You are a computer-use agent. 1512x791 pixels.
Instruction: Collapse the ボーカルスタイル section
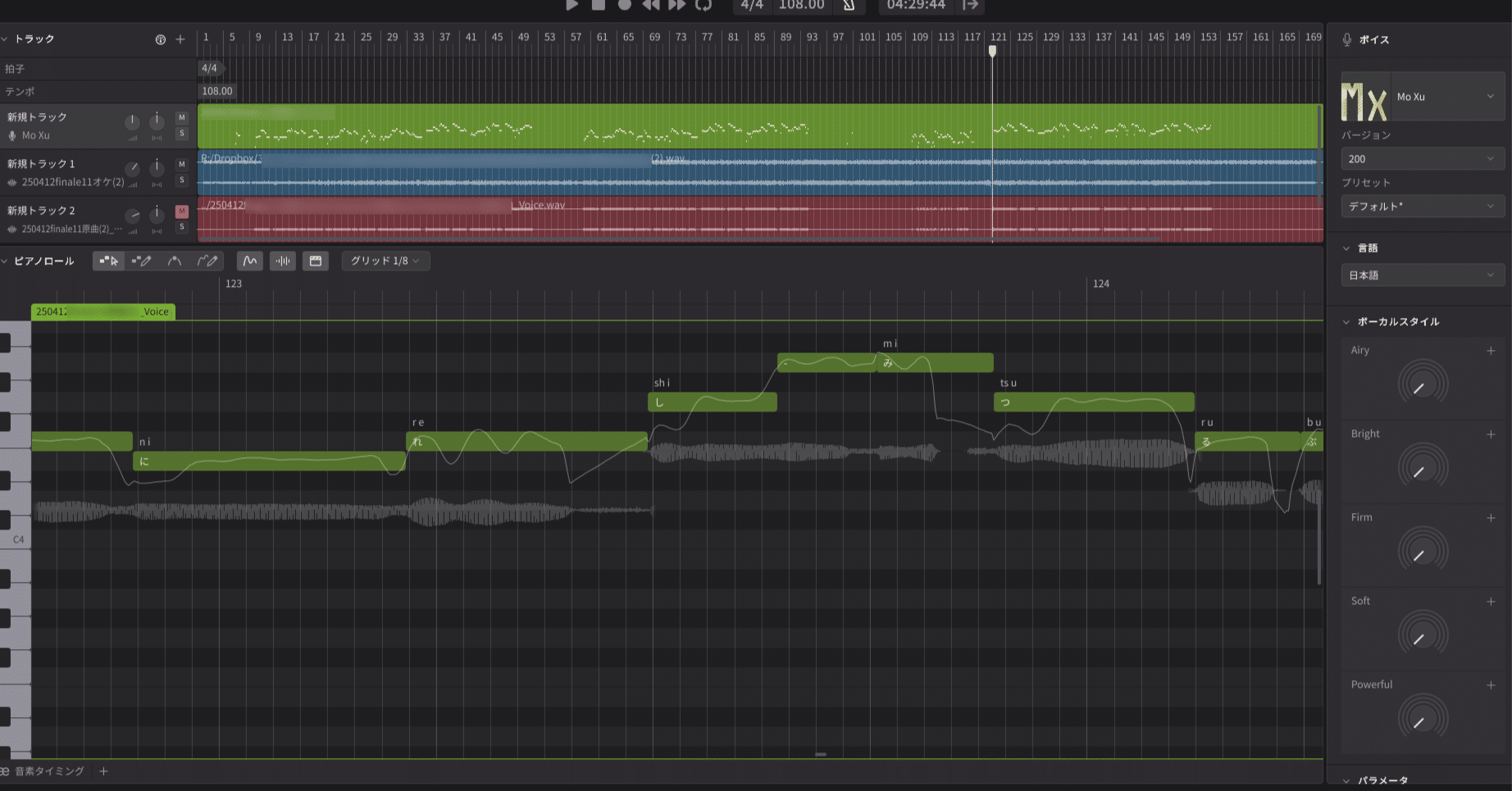(x=1345, y=321)
